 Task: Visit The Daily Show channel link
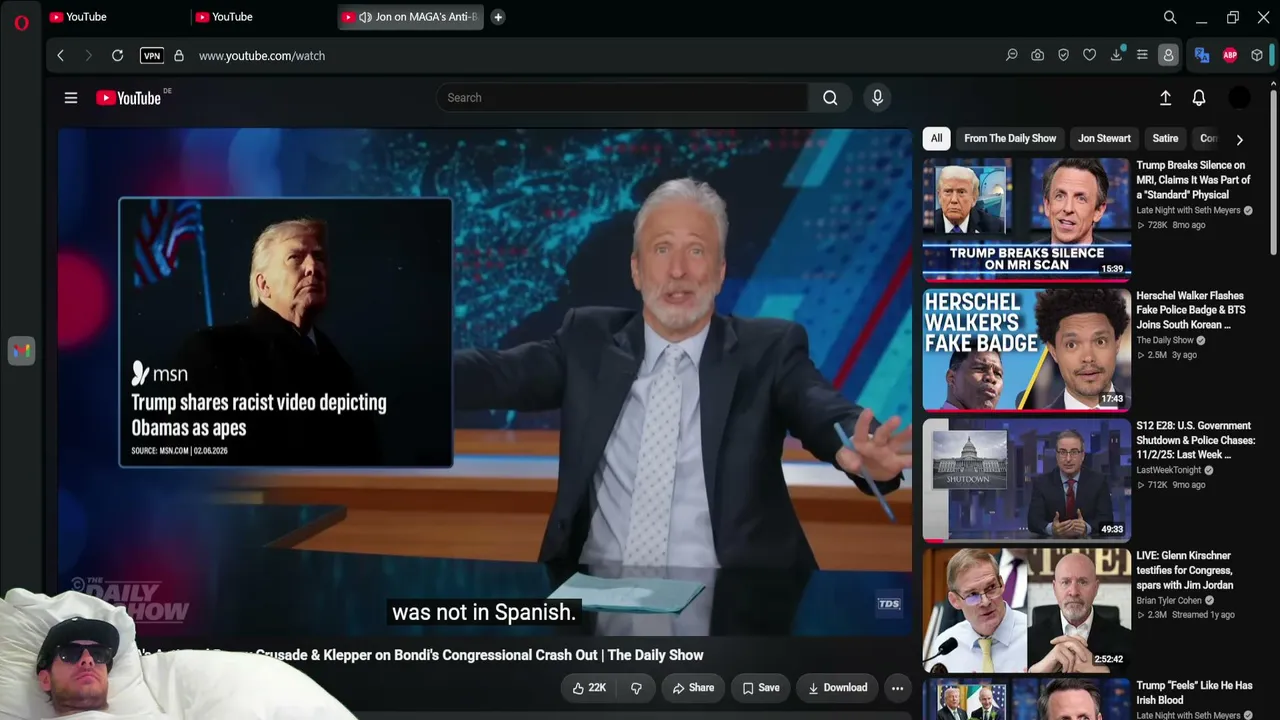pyautogui.click(x=1165, y=341)
